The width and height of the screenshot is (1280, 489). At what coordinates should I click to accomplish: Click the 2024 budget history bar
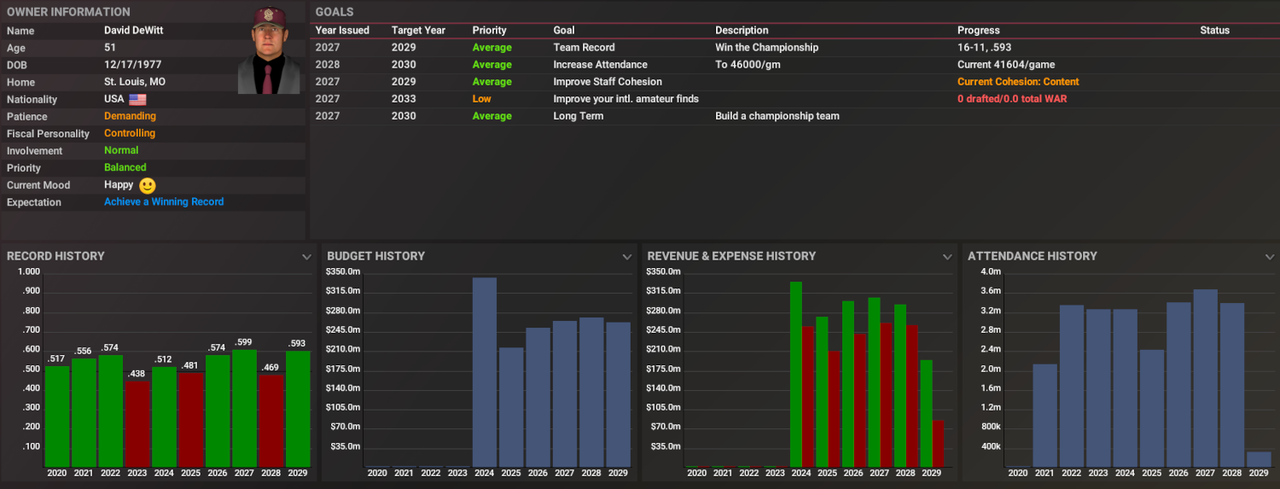click(484, 372)
